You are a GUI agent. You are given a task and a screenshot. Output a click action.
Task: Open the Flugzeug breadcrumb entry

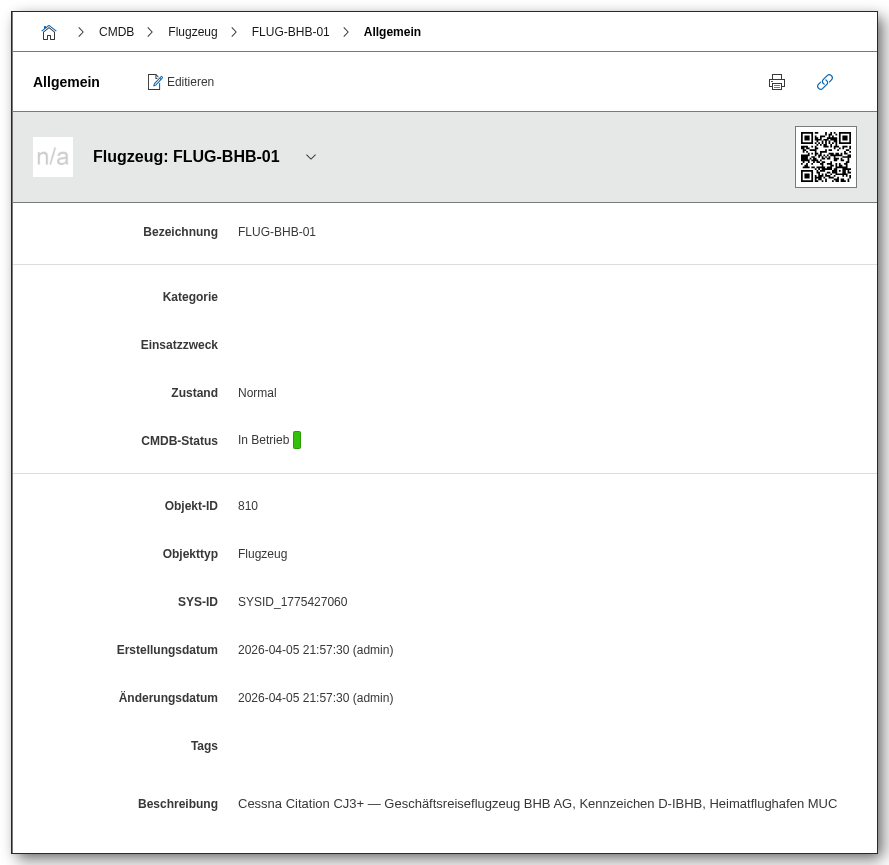pos(192,32)
